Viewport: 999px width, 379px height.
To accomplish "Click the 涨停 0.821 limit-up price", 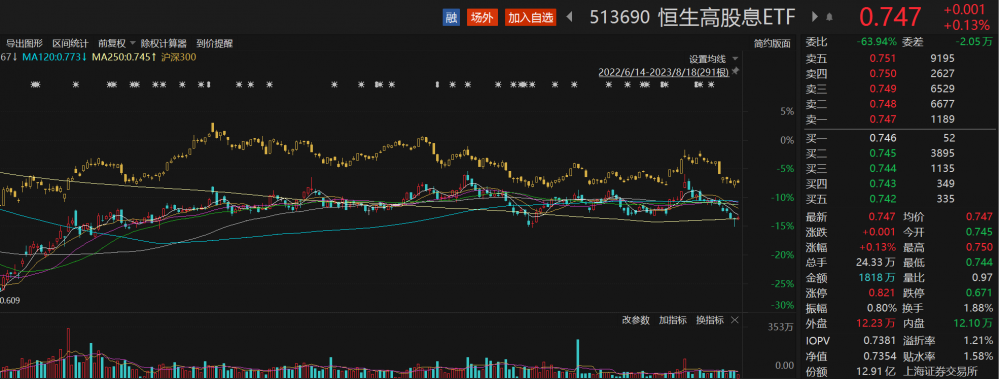I will (883, 294).
